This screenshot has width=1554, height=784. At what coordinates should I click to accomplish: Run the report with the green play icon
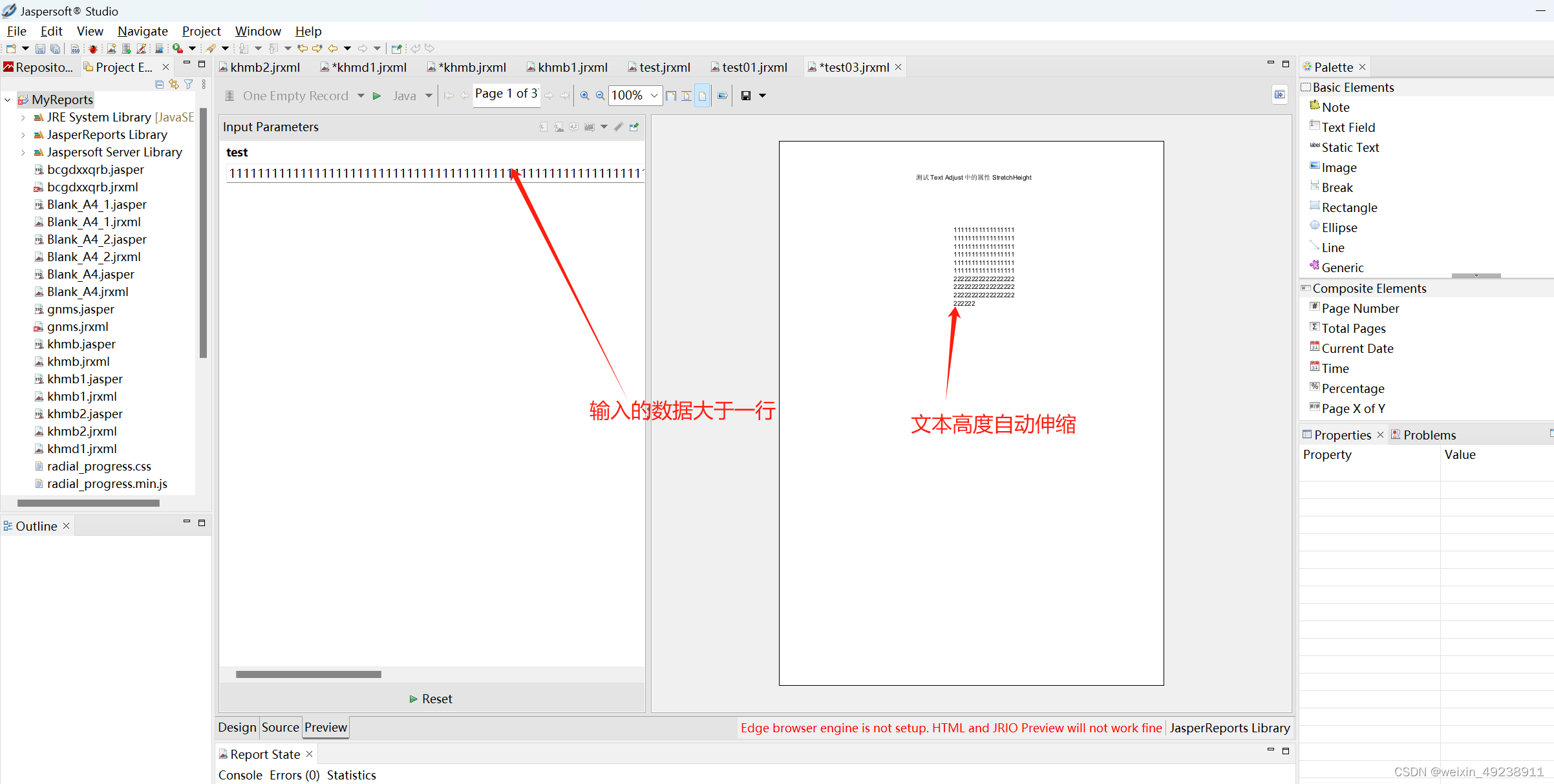pyautogui.click(x=377, y=95)
